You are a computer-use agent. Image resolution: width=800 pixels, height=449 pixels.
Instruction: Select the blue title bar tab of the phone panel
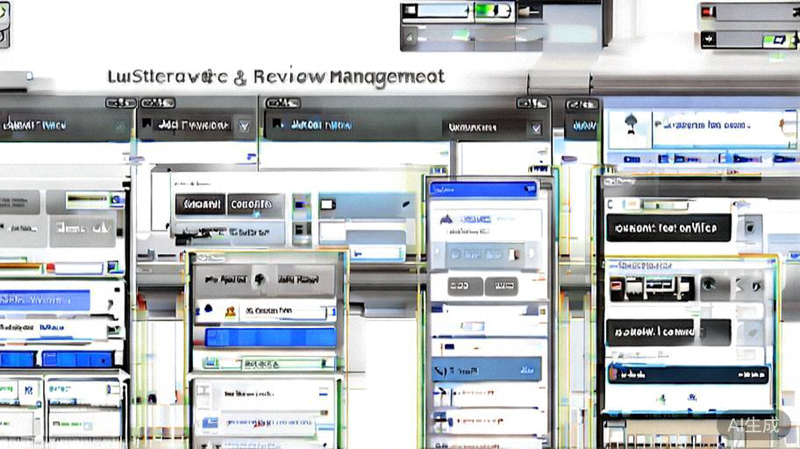click(482, 188)
